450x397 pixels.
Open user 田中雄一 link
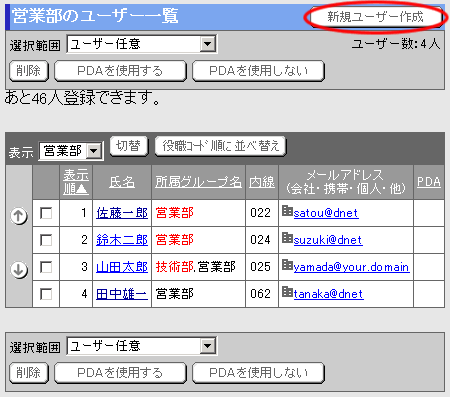click(122, 294)
